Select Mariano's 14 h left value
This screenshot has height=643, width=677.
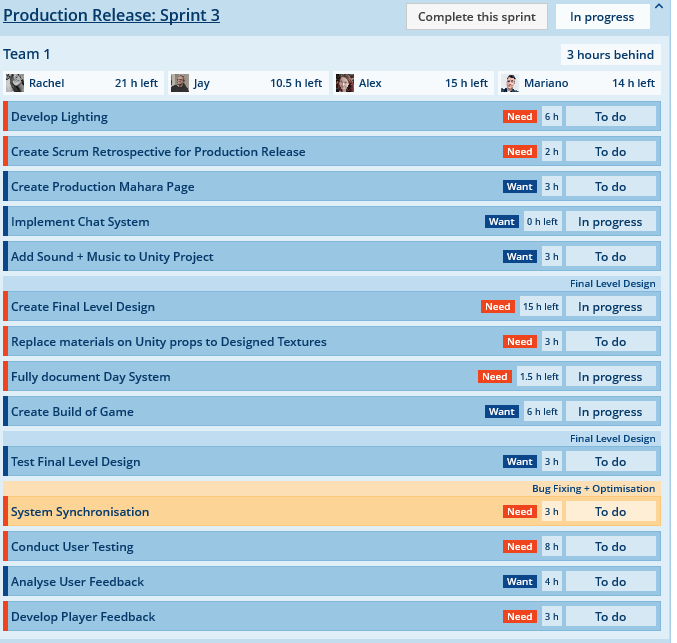[x=633, y=83]
